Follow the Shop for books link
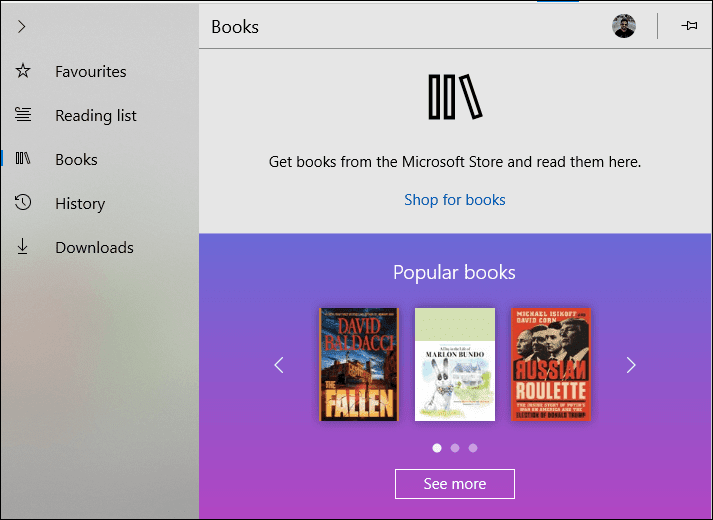 (x=455, y=200)
